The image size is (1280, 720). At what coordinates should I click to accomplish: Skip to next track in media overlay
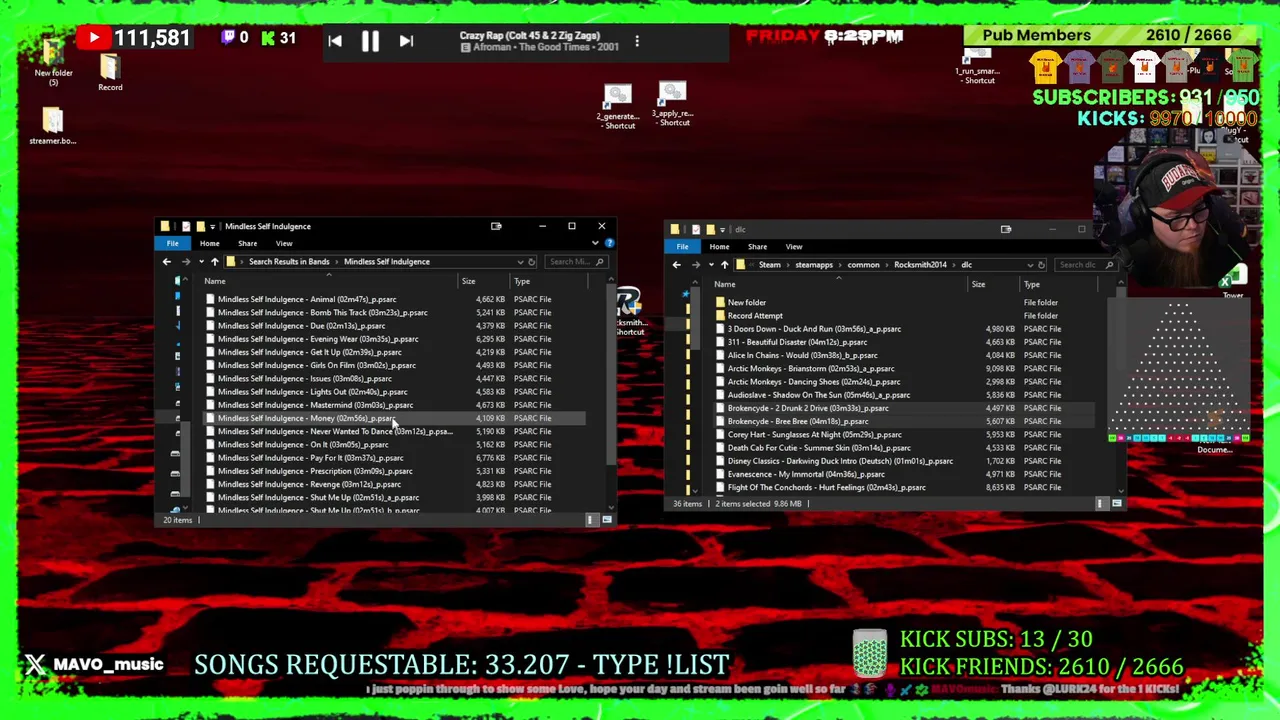pos(406,41)
